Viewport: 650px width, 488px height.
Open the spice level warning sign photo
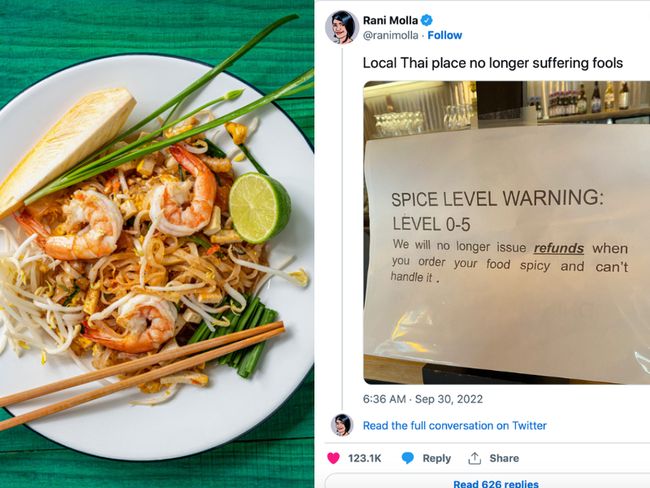(507, 232)
